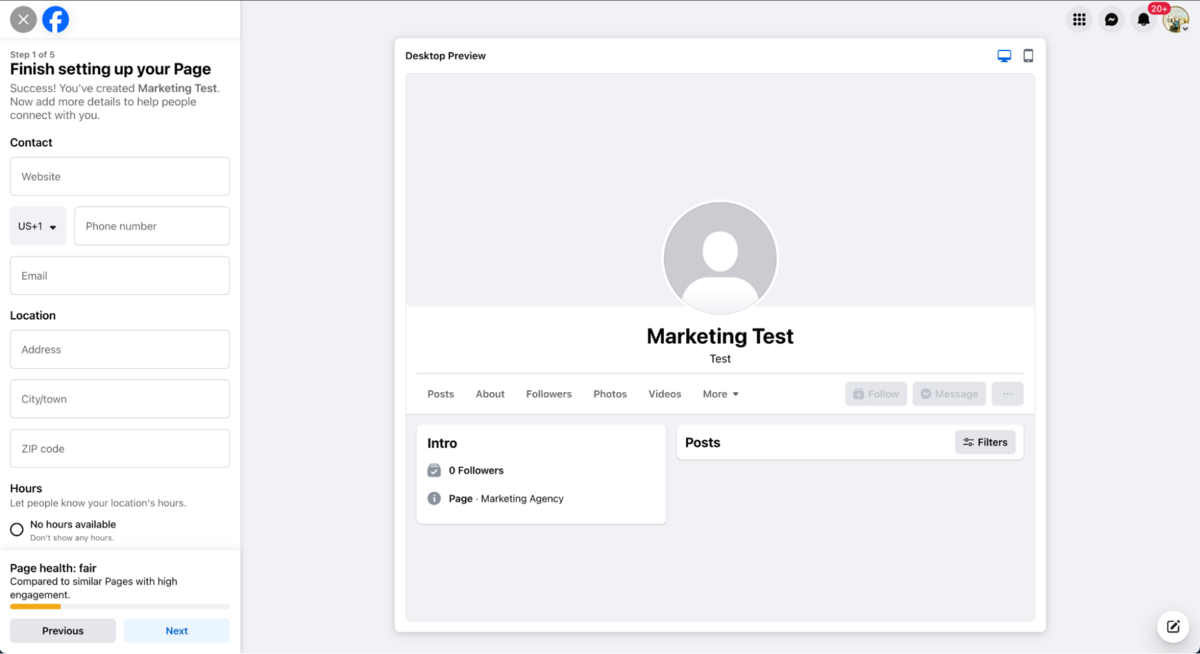Open the posts Filters button
The image size is (1200, 654).
[985, 442]
